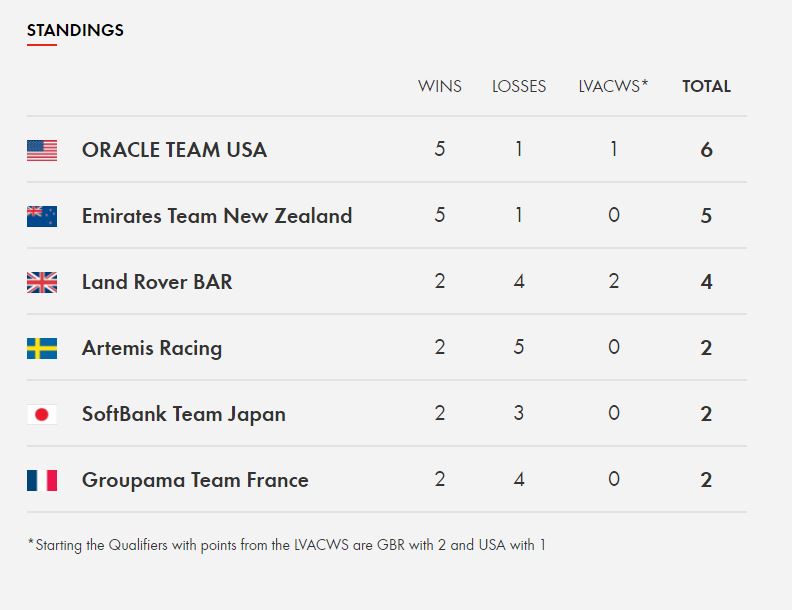Select Land Rover BAR team name
Screen dimensions: 792x610
(157, 282)
